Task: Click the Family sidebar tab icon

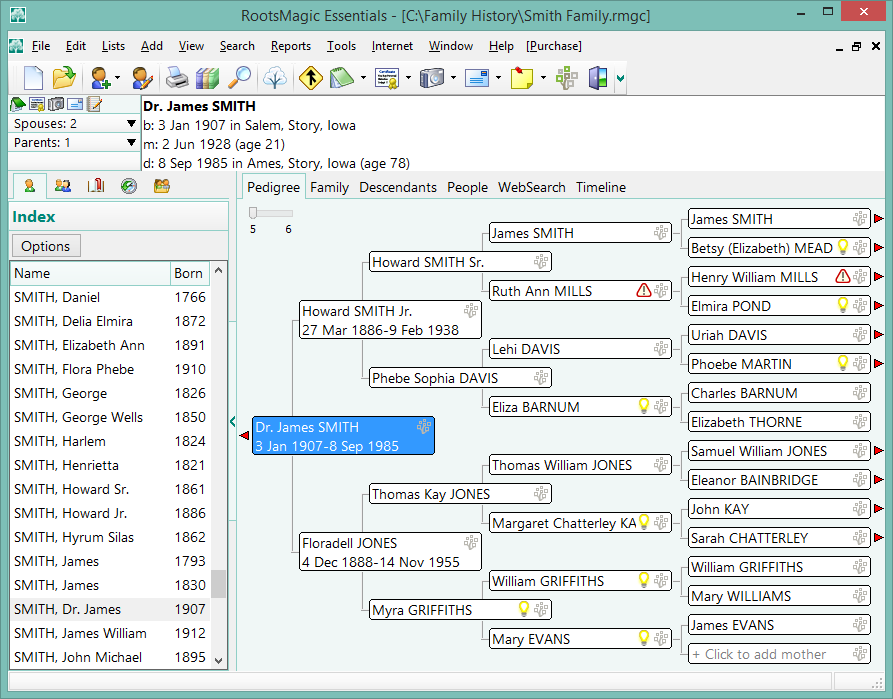Action: point(62,186)
